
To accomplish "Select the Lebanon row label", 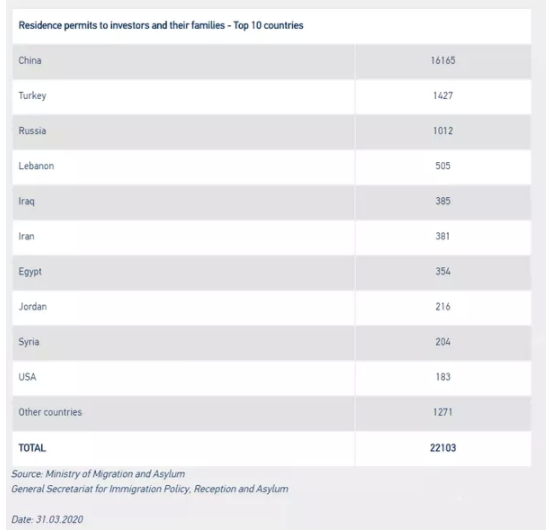I will (36, 166).
